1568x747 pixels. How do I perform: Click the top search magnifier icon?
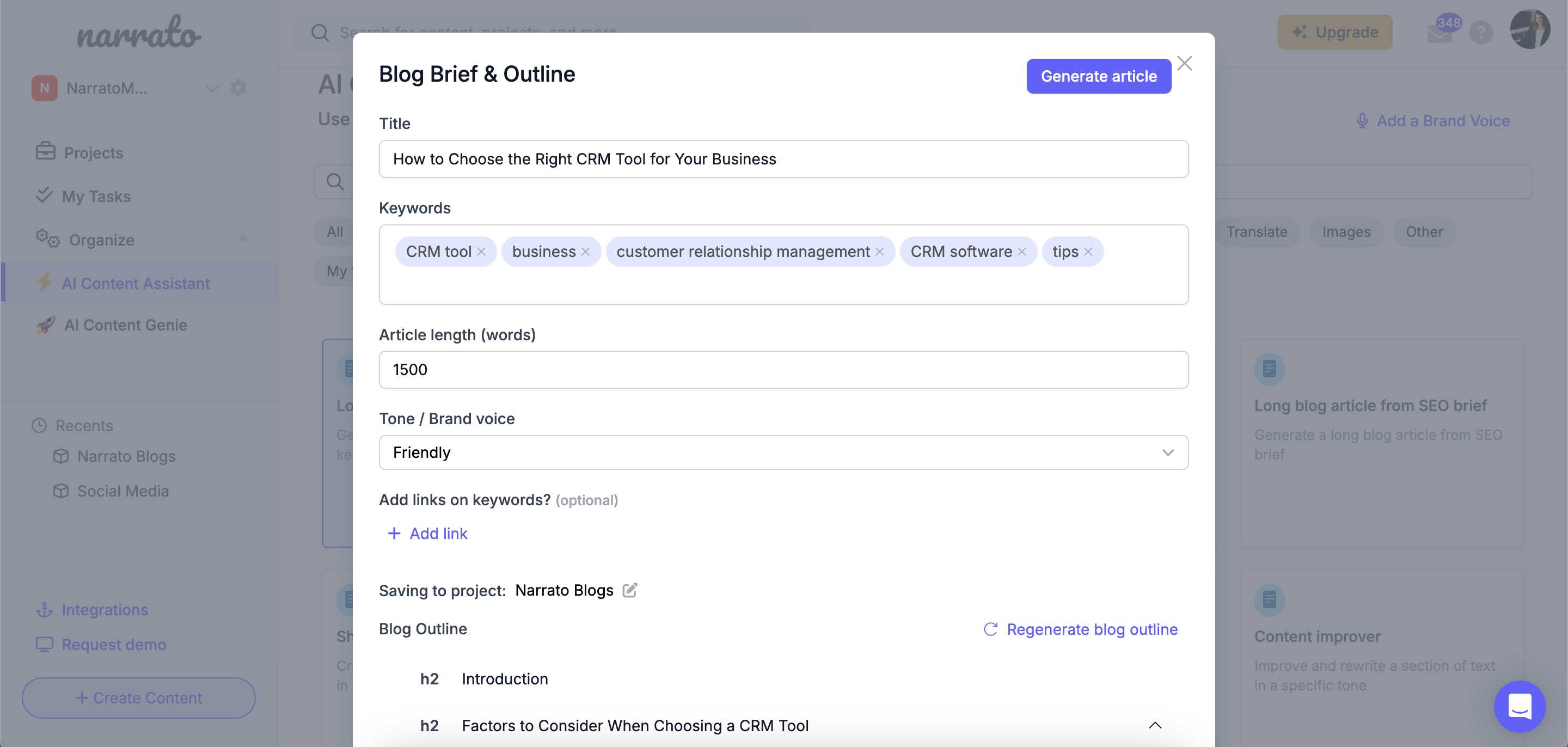(320, 32)
